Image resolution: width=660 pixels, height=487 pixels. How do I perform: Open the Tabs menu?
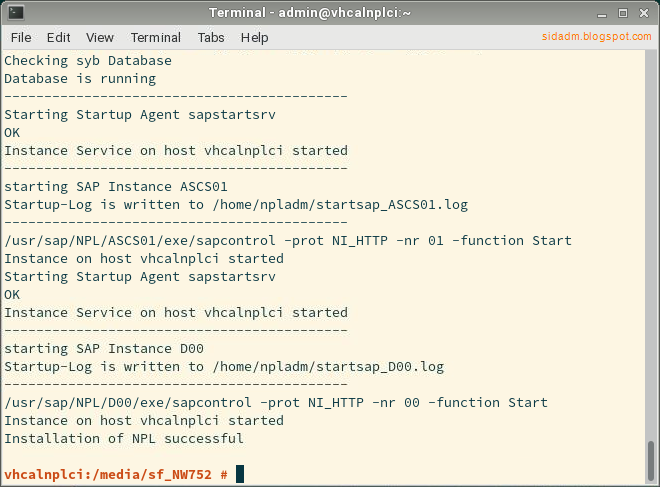211,37
